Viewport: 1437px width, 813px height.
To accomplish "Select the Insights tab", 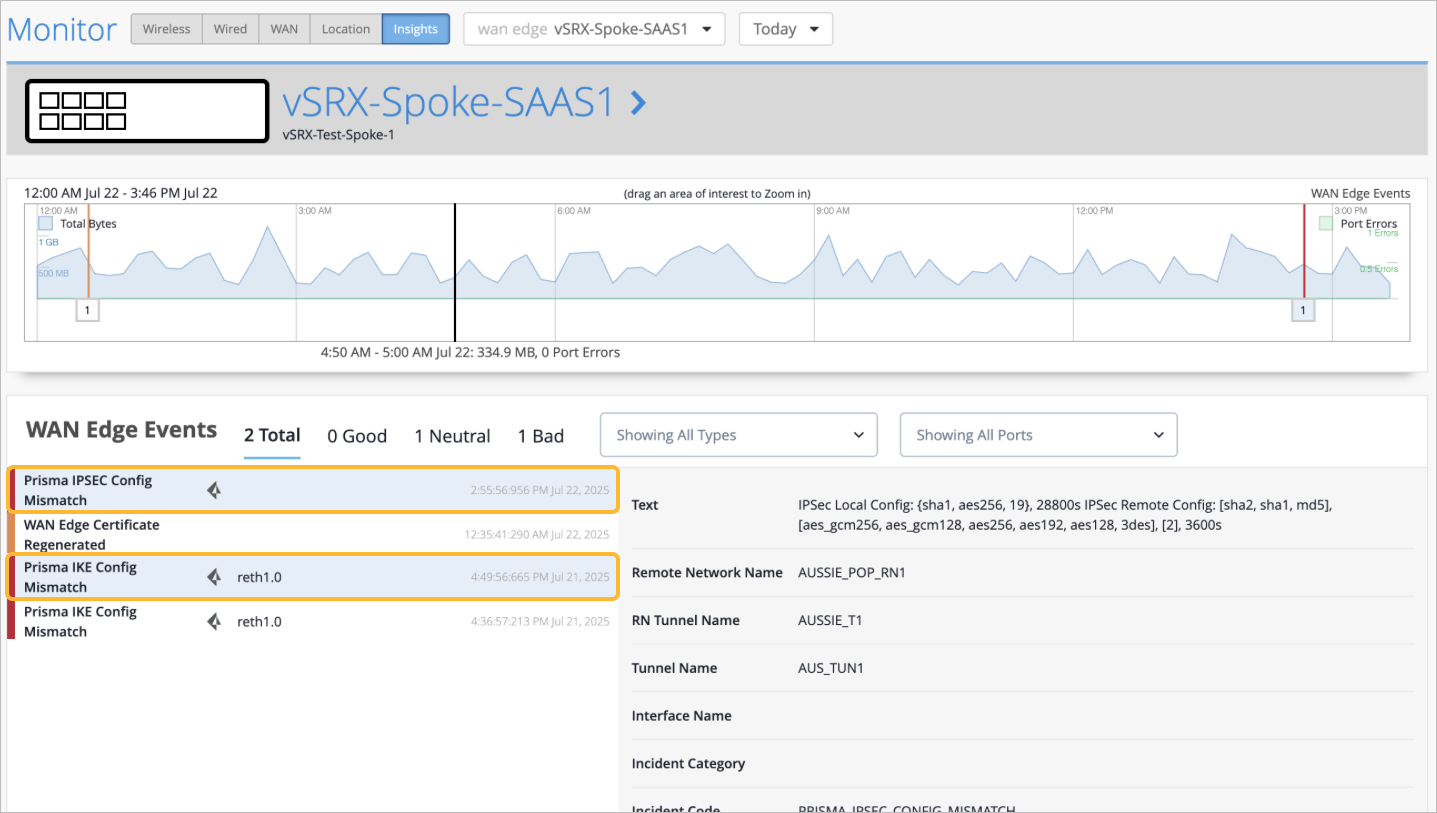I will tap(415, 29).
